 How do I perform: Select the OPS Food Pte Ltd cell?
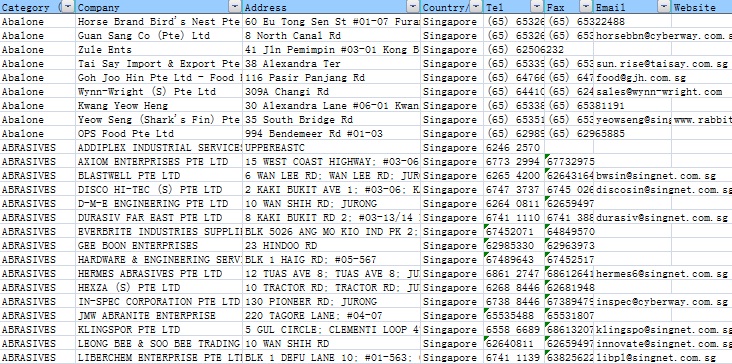tap(159, 133)
